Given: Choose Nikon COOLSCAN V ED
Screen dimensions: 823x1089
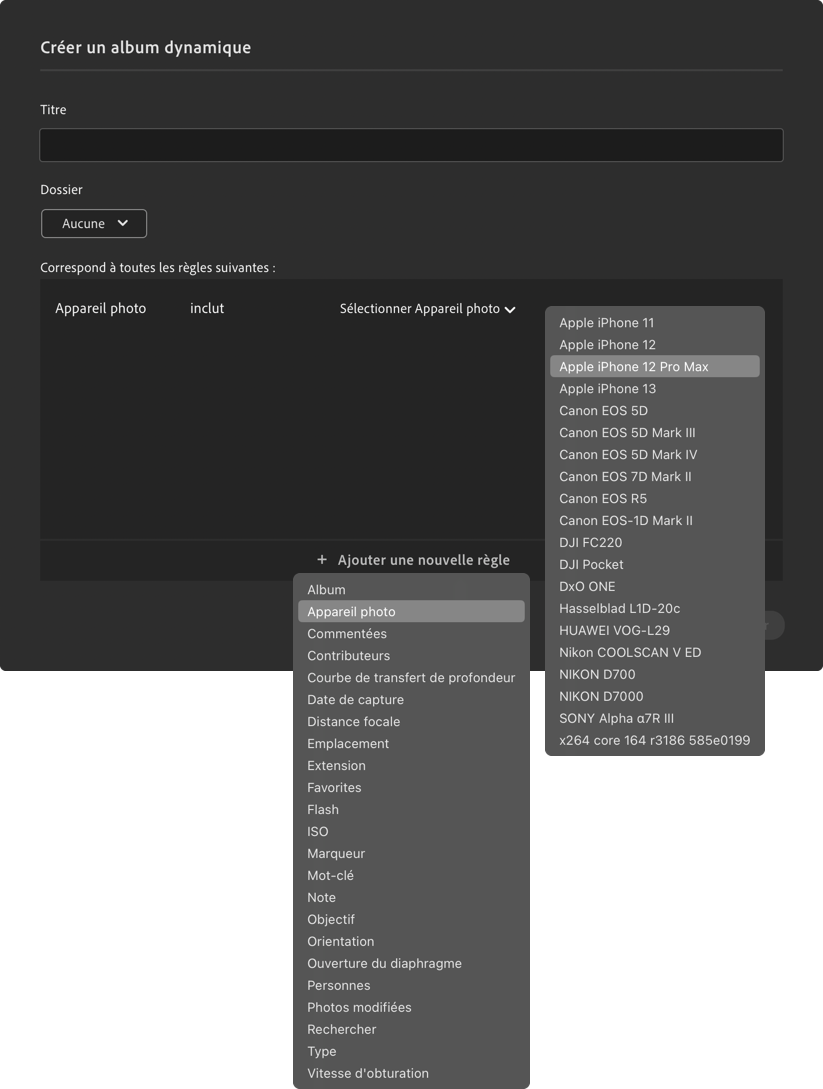Looking at the screenshot, I should pyautogui.click(x=655, y=653).
